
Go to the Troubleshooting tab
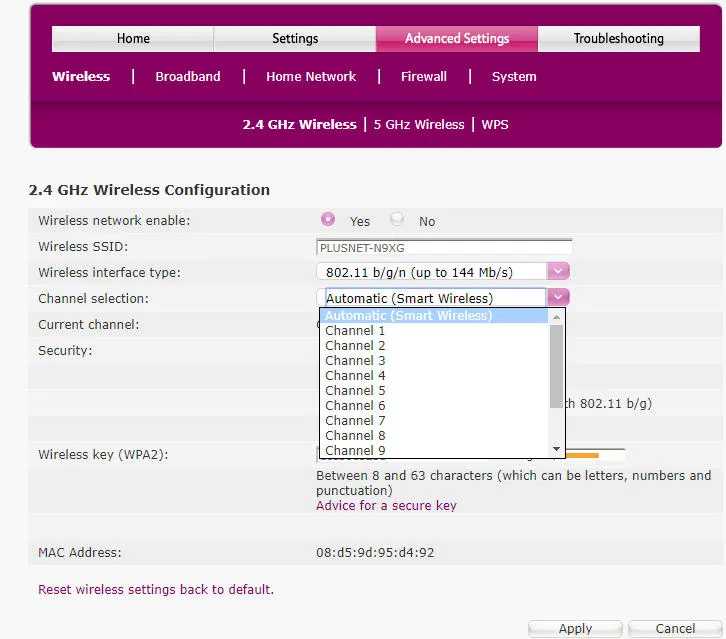pyautogui.click(x=618, y=39)
